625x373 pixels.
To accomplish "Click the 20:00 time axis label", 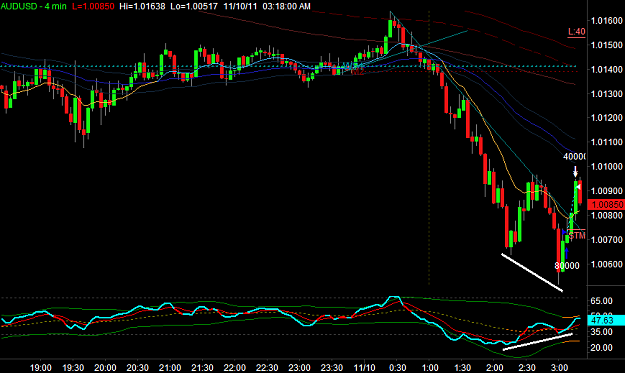I will (x=105, y=367).
